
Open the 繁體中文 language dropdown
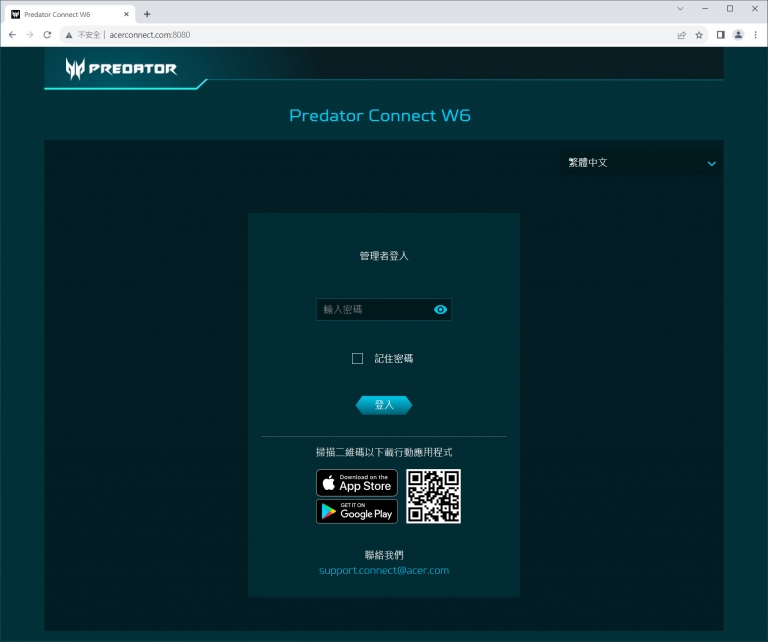pyautogui.click(x=641, y=163)
